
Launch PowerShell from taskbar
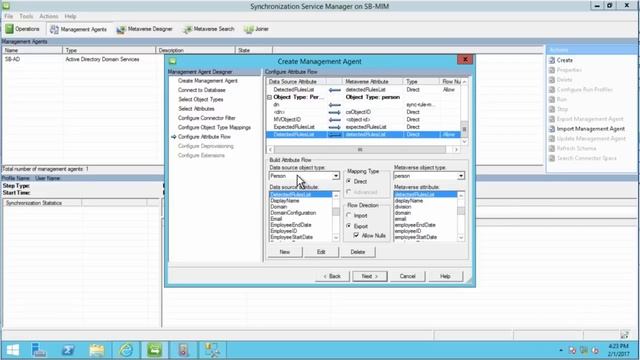[68, 350]
